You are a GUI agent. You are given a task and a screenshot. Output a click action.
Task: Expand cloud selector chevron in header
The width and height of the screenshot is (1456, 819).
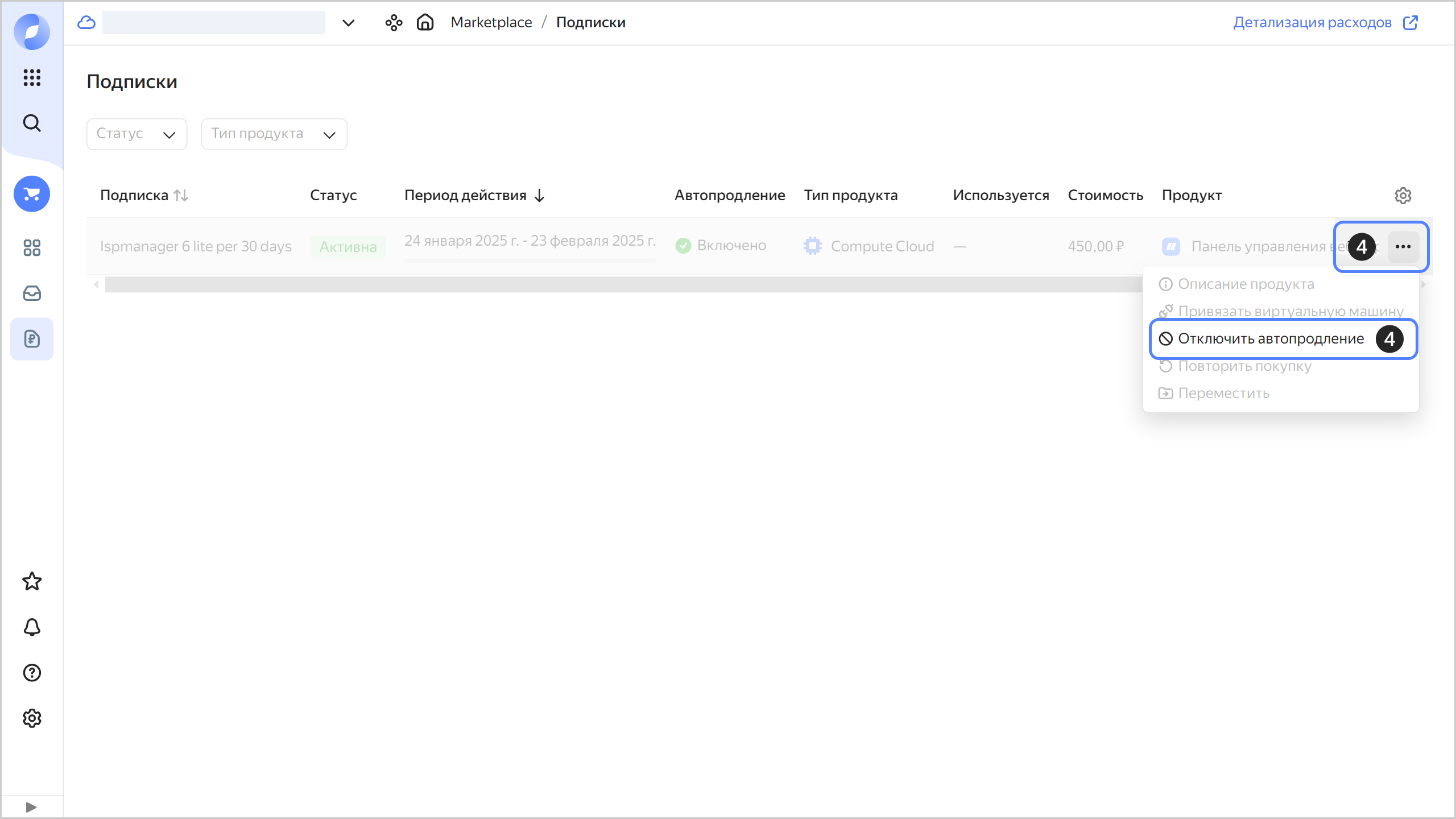(348, 23)
